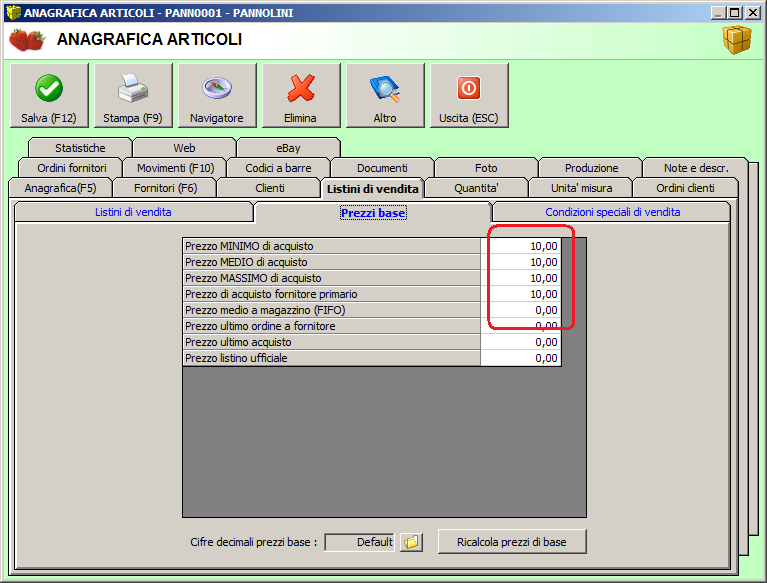Click the Salva (F12) green checkmark button

click(x=49, y=95)
